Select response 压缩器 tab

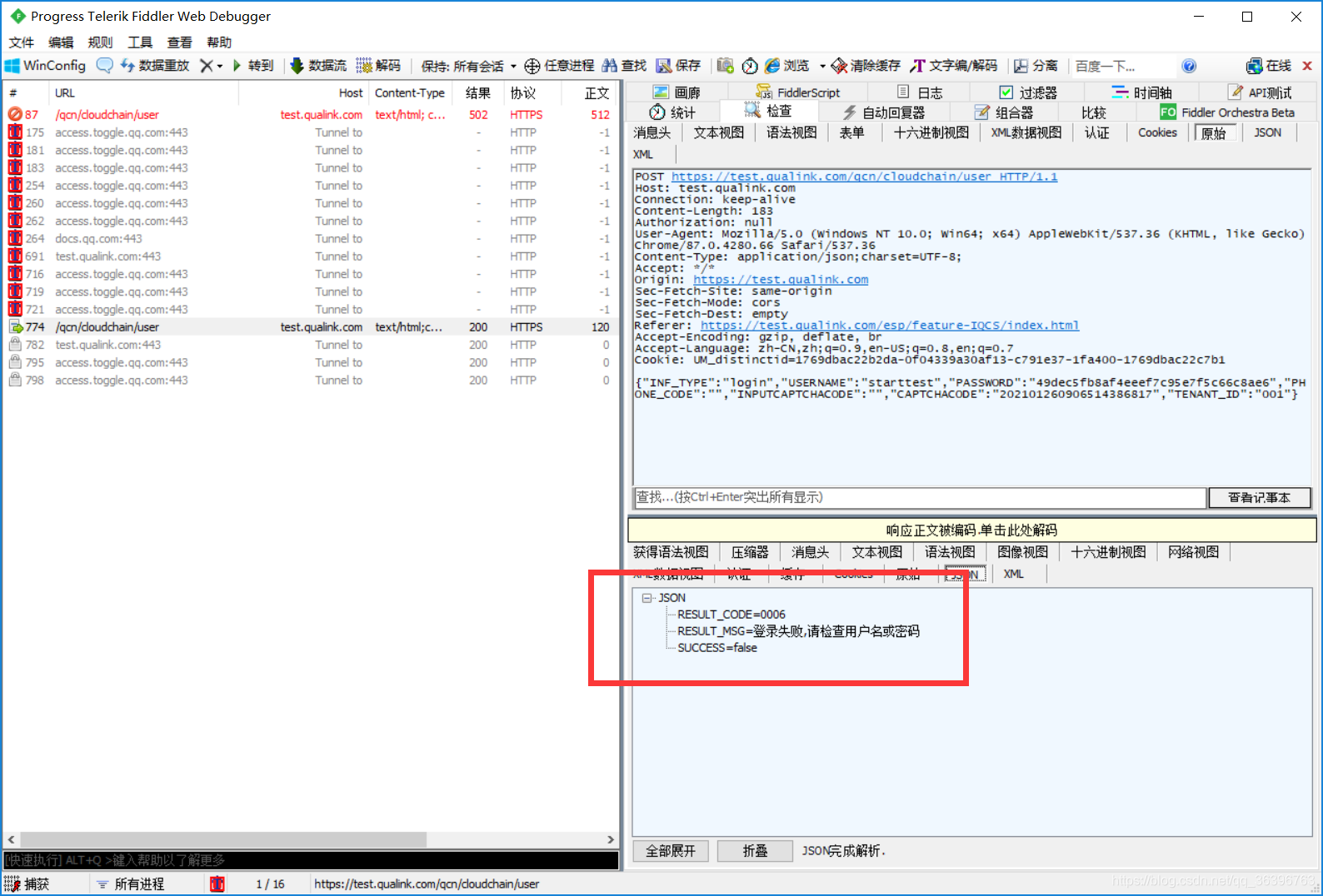[x=750, y=552]
